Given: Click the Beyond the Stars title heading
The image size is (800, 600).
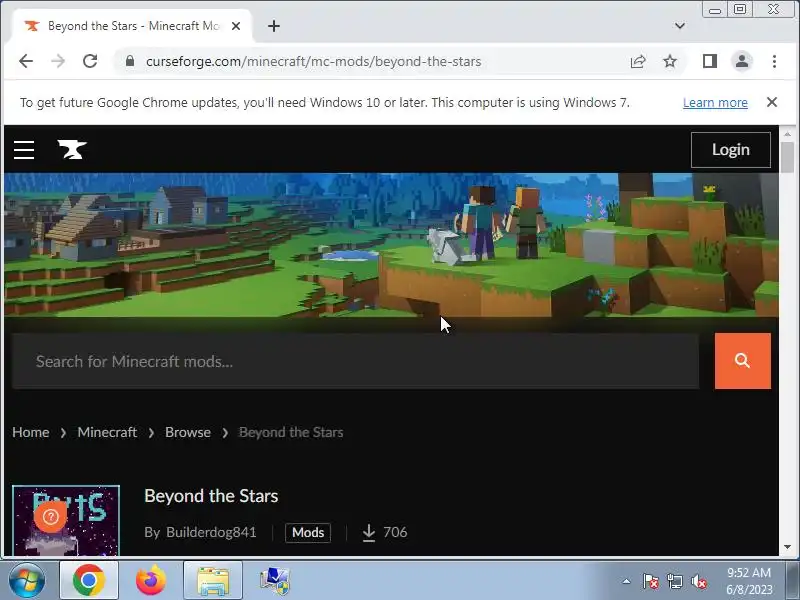Looking at the screenshot, I should (x=211, y=496).
